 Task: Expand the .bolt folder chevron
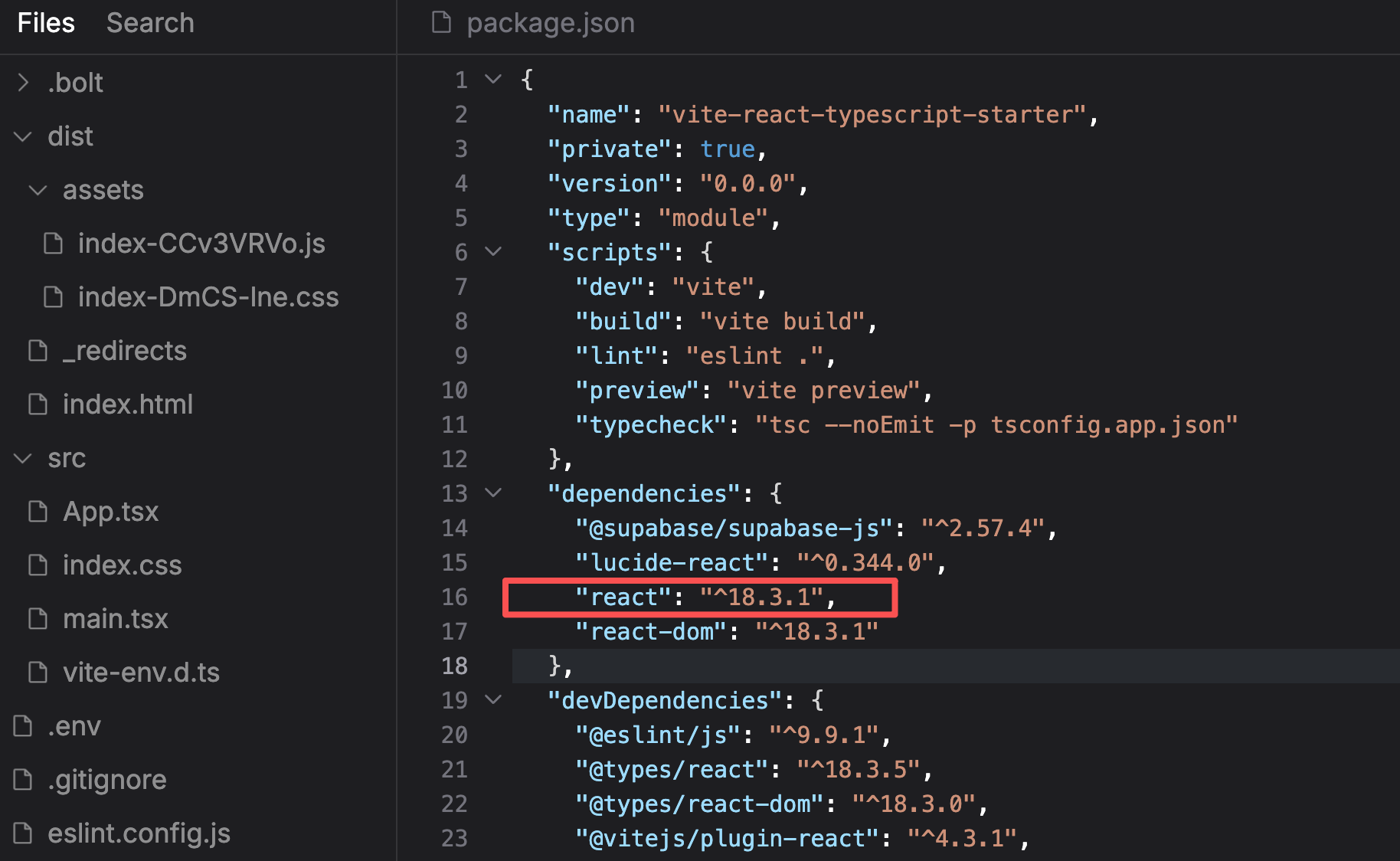(23, 82)
